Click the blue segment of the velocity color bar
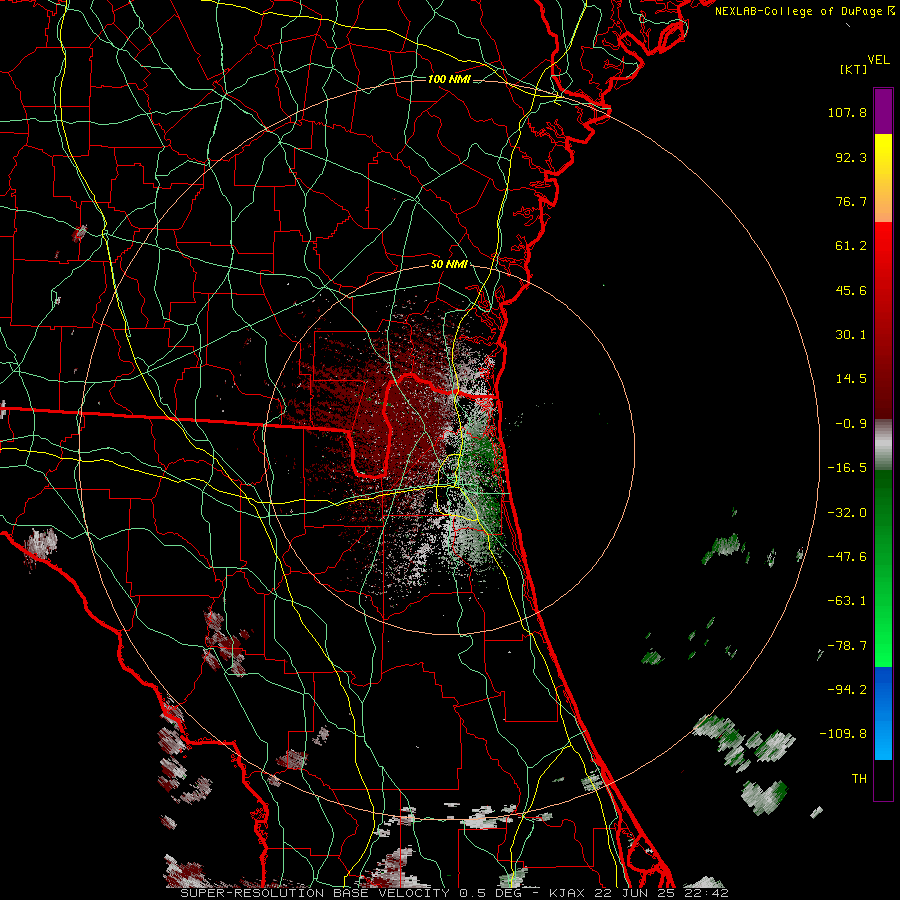Viewport: 900px width, 900px height. (x=883, y=713)
